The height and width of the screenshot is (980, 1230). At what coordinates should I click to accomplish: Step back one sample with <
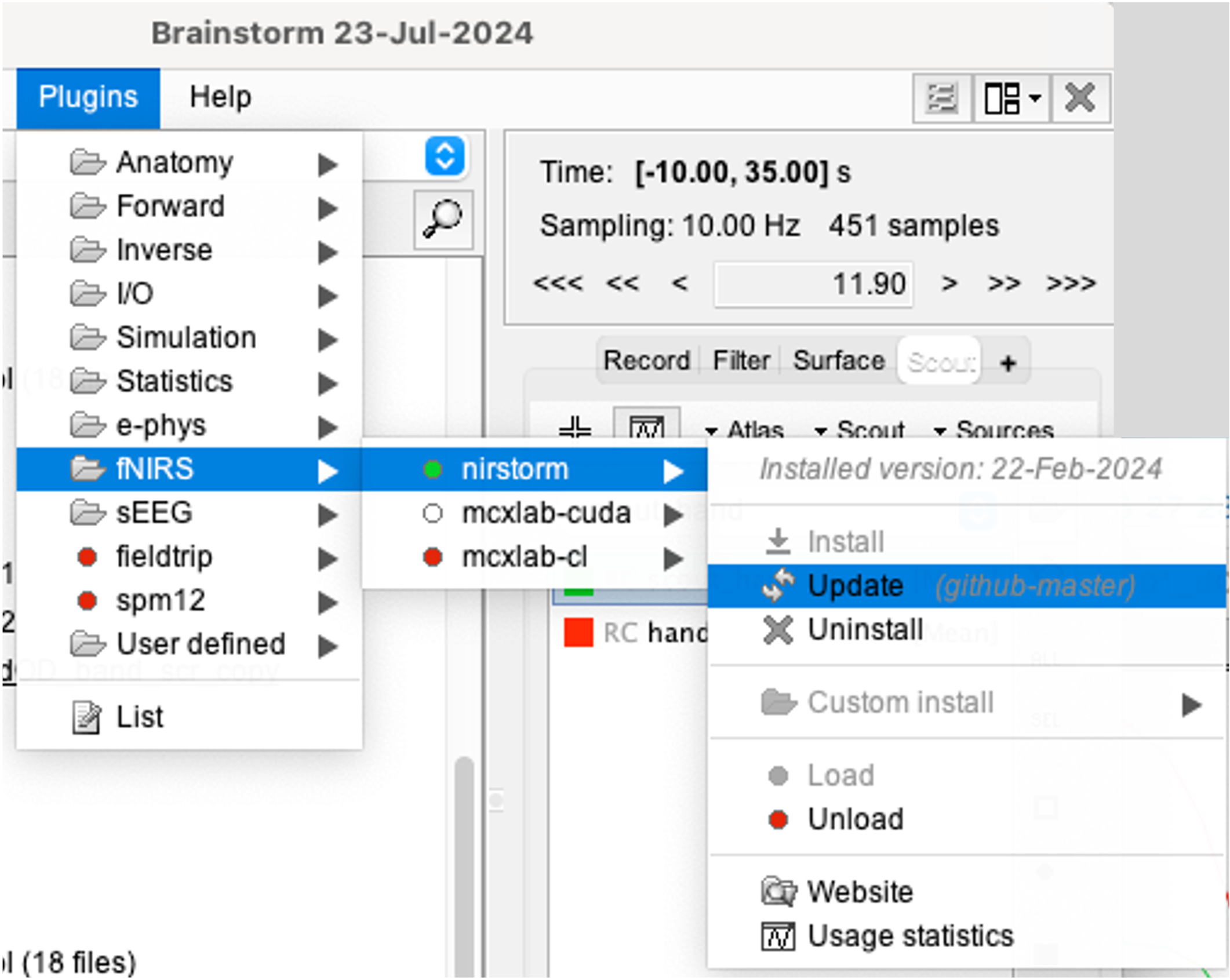[679, 283]
